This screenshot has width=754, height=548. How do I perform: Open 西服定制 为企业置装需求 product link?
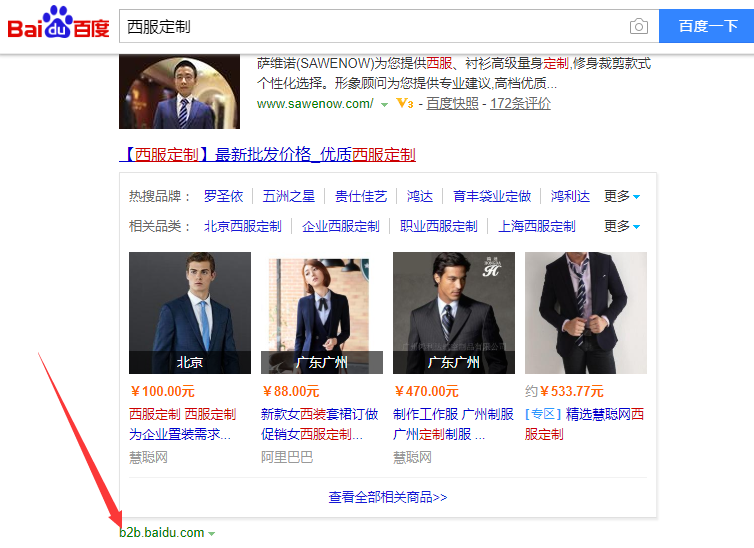click(x=183, y=424)
